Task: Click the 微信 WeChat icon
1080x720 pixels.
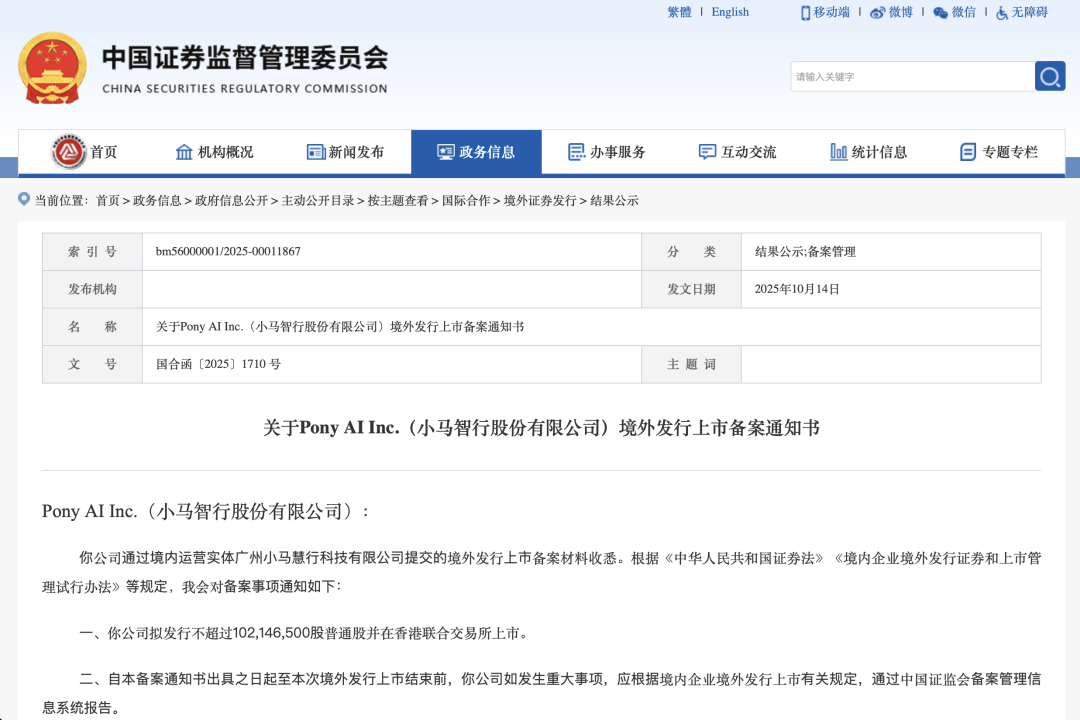Action: (940, 12)
